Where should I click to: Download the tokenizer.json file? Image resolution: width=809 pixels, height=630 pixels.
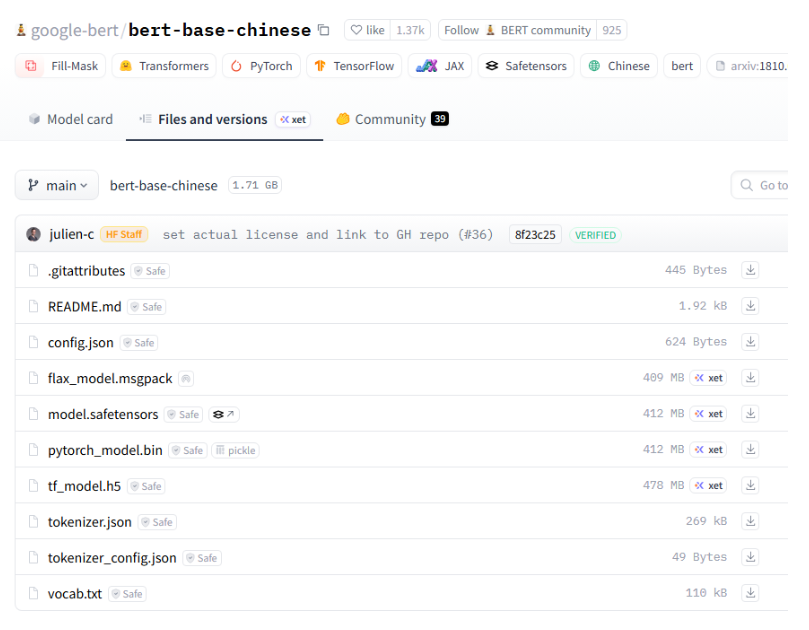click(750, 521)
